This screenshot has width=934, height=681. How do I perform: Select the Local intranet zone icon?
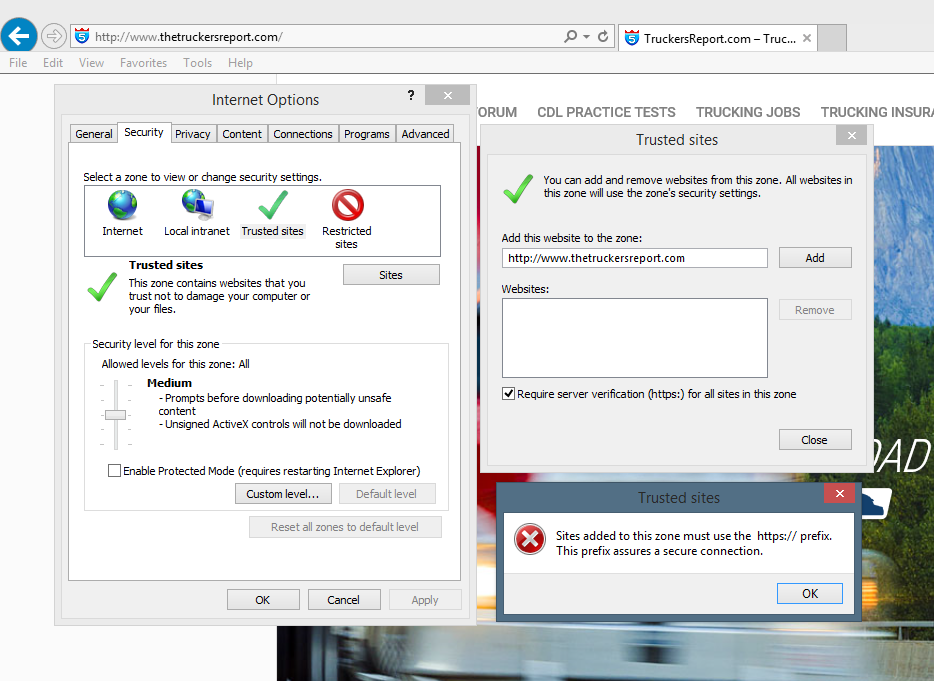[197, 206]
